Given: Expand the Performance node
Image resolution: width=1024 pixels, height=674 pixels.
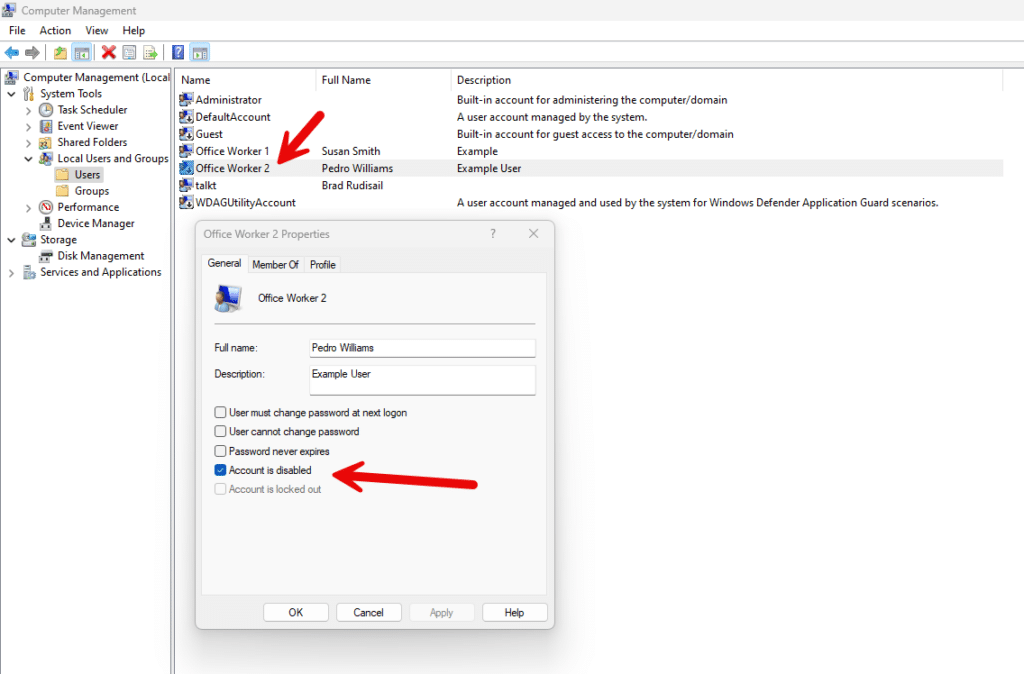Looking at the screenshot, I should click(28, 208).
